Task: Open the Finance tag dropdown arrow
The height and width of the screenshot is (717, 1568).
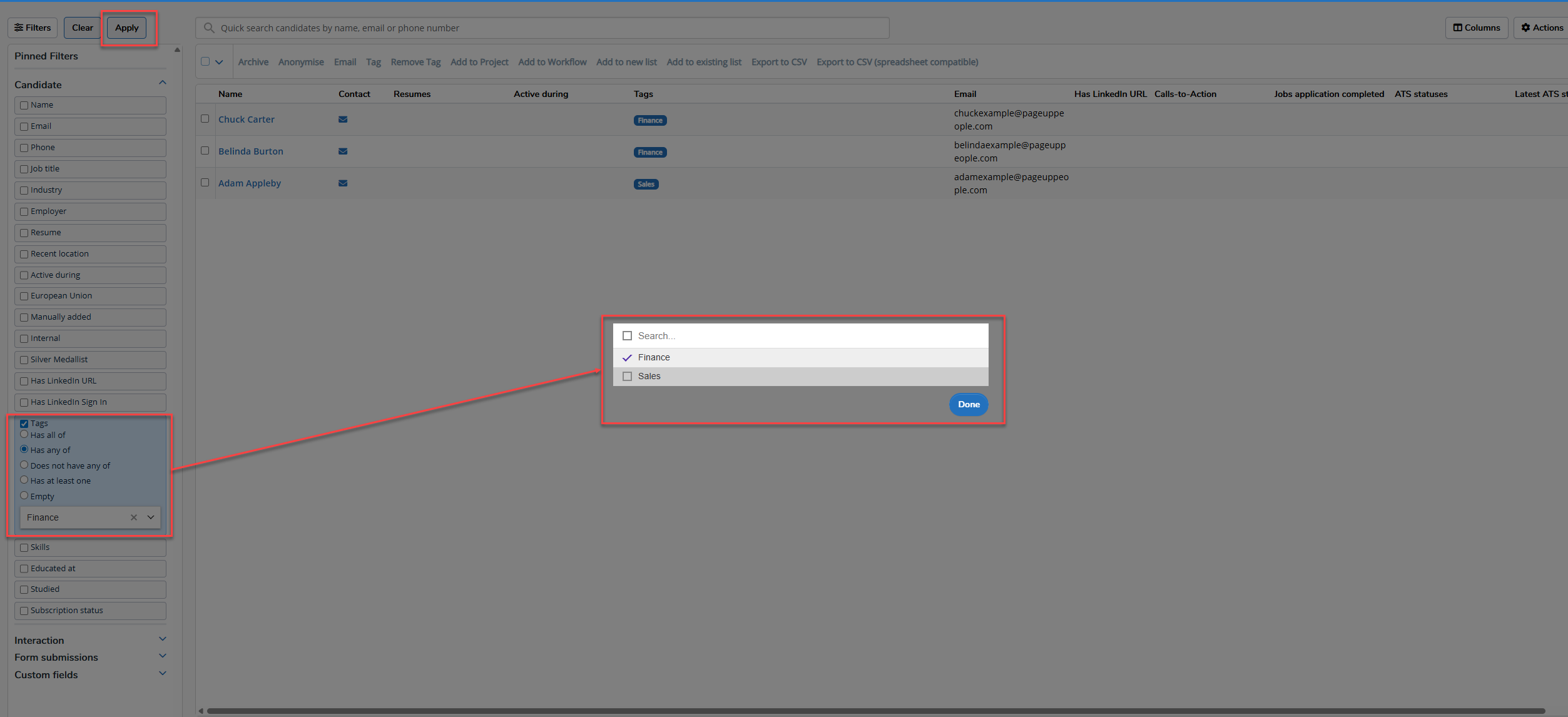Action: click(x=151, y=517)
